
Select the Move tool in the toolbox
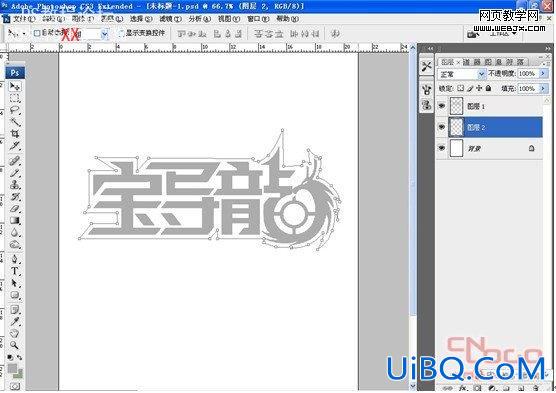(15, 86)
